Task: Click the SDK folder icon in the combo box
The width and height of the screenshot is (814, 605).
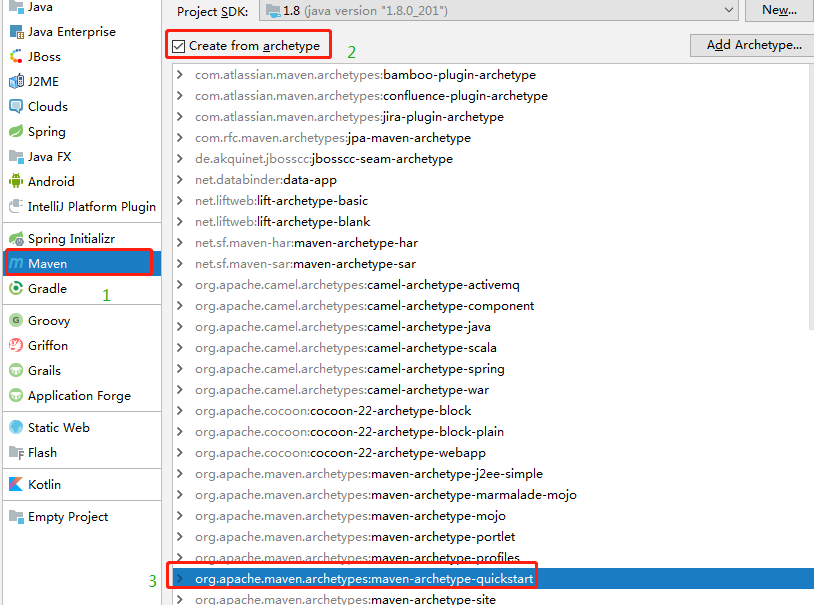Action: (x=273, y=10)
